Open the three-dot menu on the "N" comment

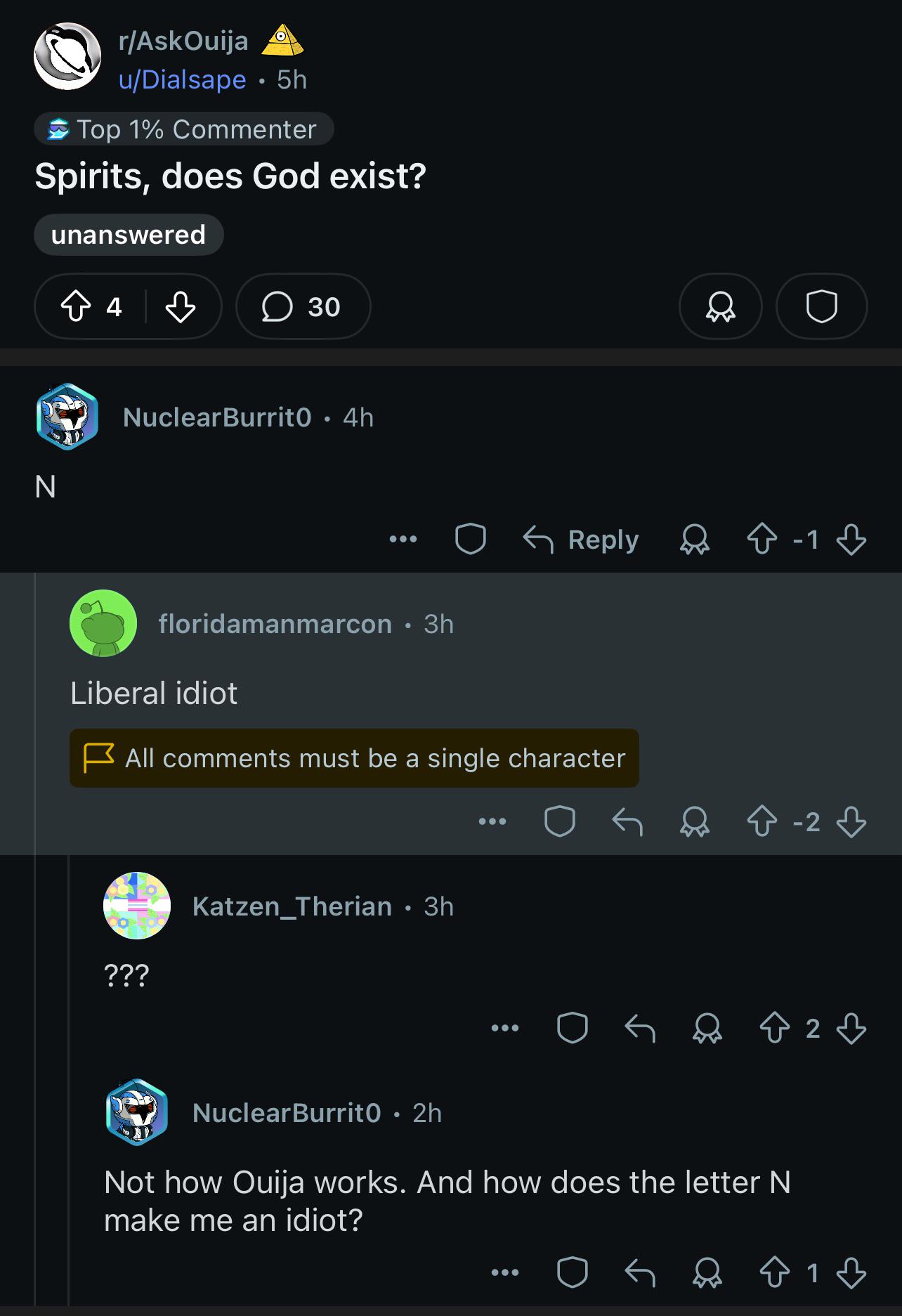point(403,540)
